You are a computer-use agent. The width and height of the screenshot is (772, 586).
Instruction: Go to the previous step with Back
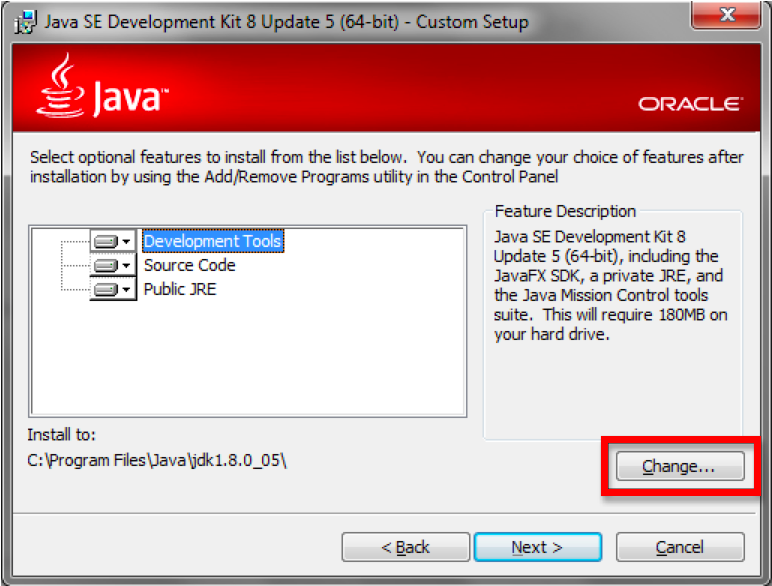point(406,547)
